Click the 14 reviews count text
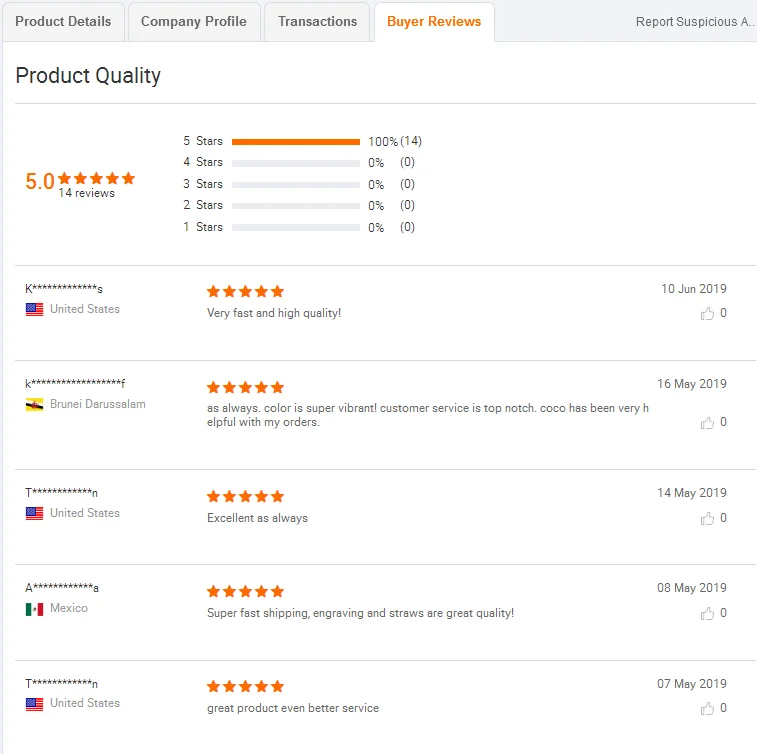Screen dimensions: 757x754 (x=86, y=194)
